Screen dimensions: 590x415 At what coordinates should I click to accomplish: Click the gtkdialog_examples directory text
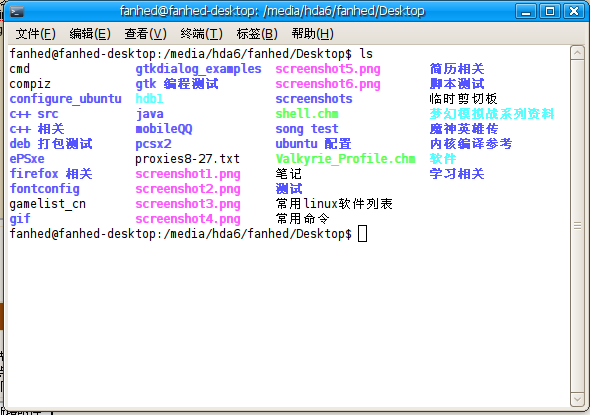[198, 69]
